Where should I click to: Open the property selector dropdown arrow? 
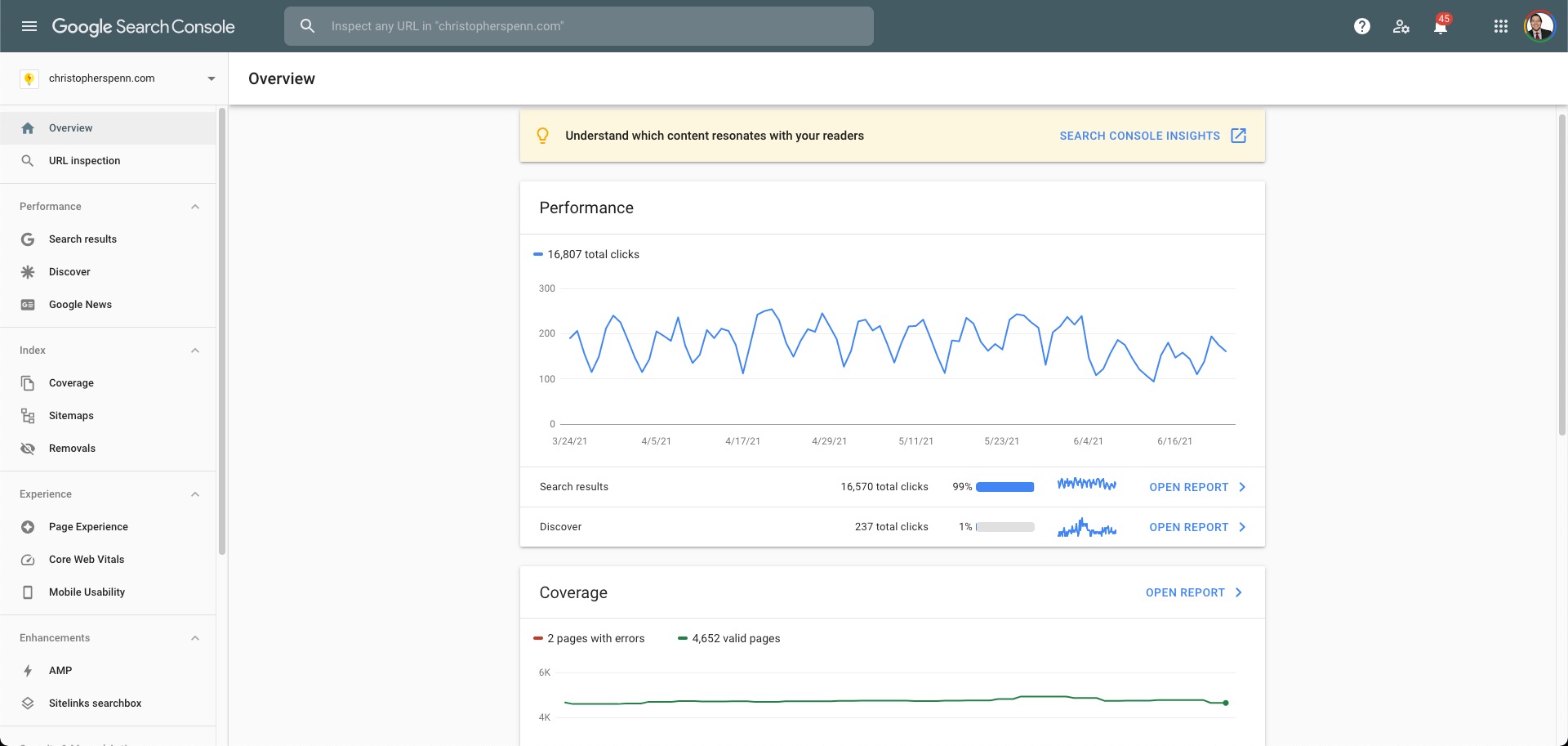tap(212, 79)
